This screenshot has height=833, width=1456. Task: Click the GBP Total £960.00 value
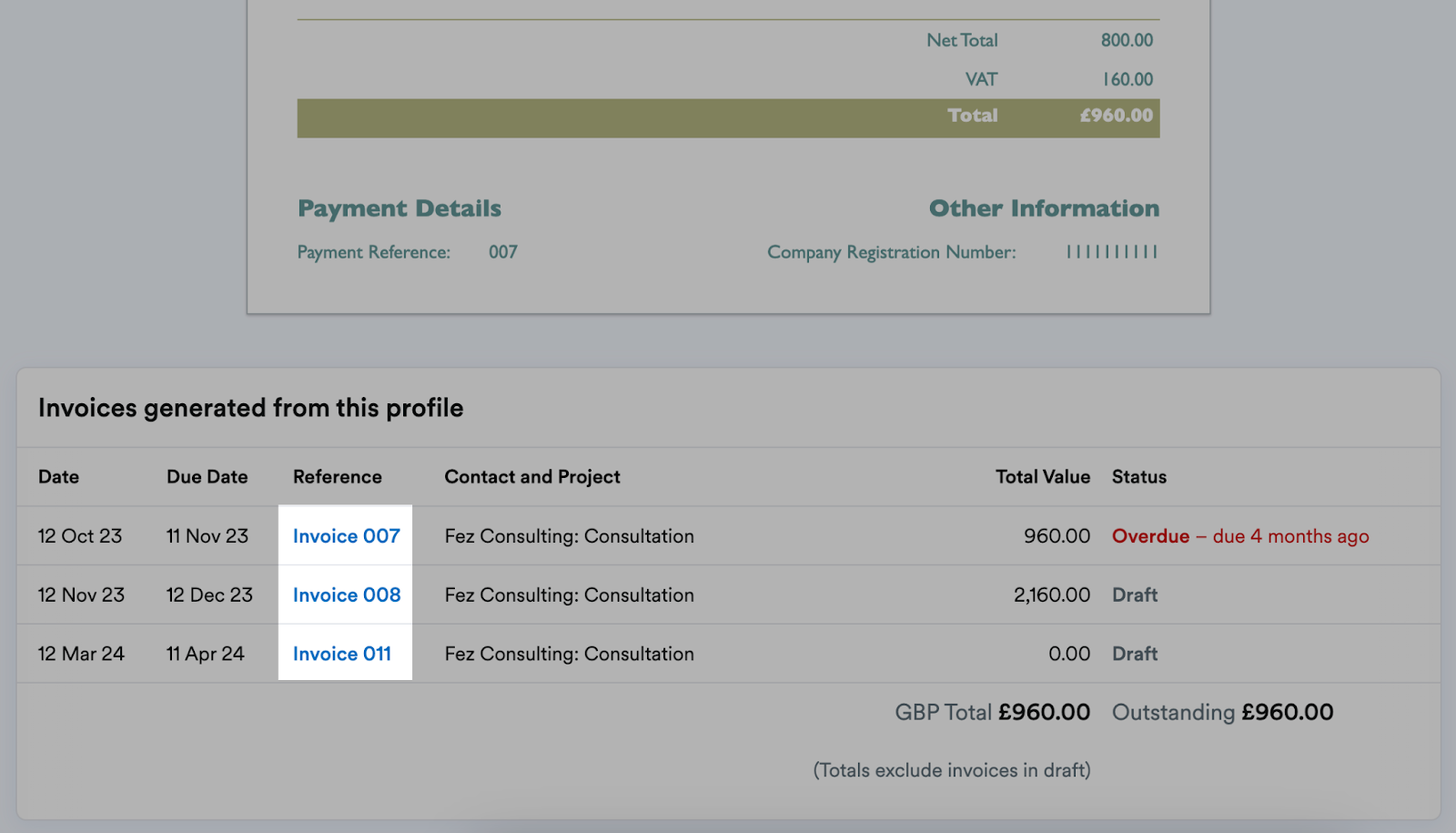coord(991,712)
